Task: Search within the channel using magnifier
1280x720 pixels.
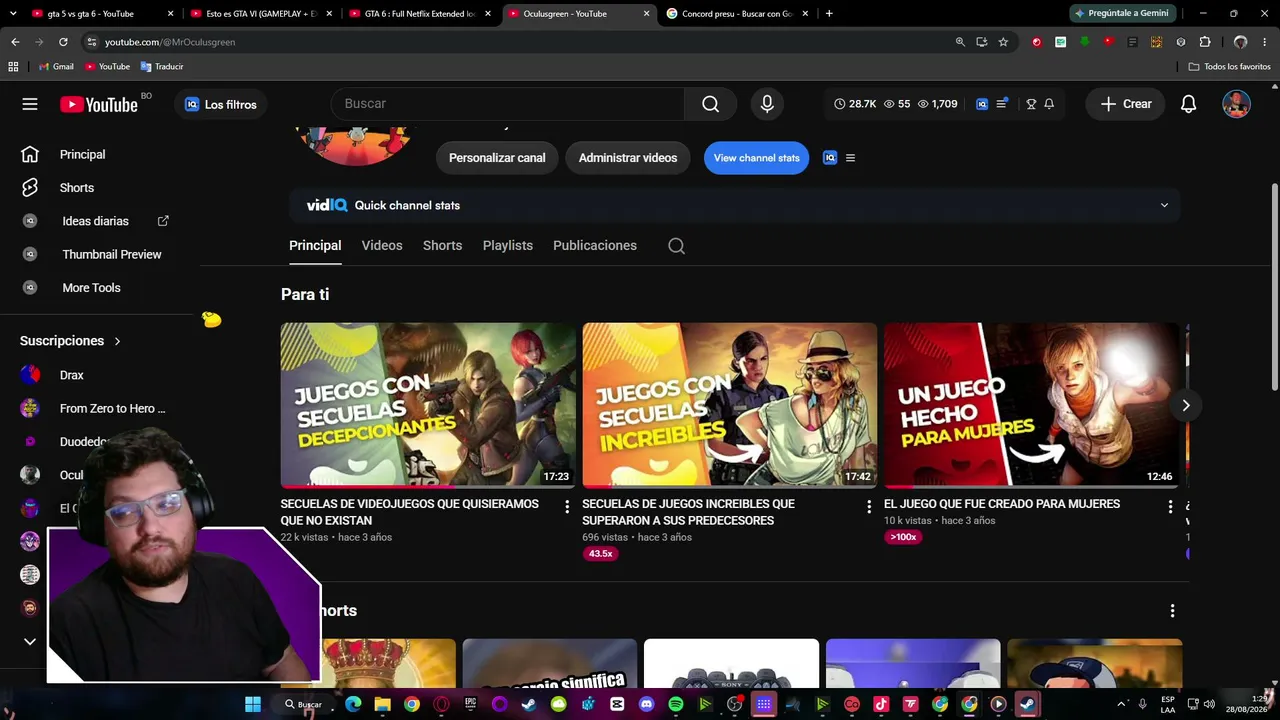Action: tap(677, 246)
